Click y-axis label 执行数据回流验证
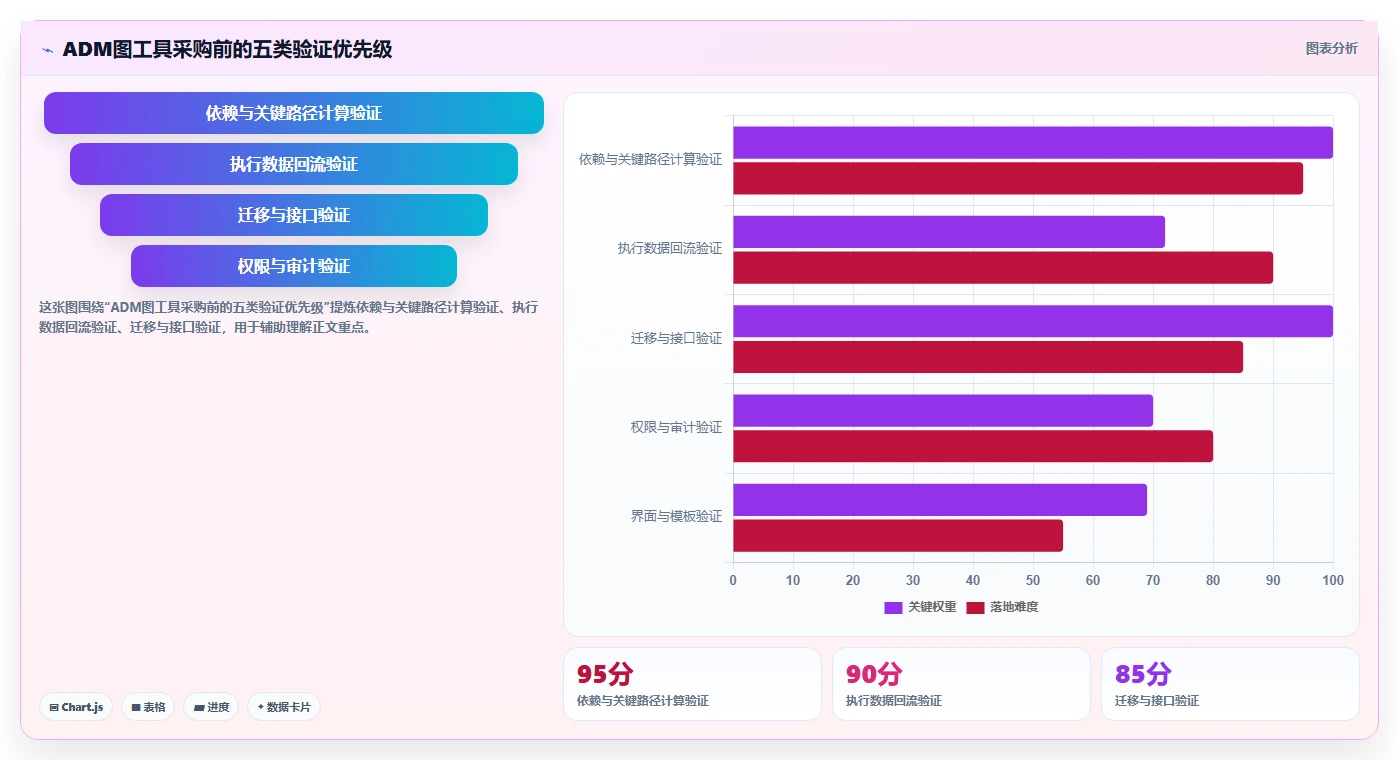The height and width of the screenshot is (760, 1399). pyautogui.click(x=669, y=248)
